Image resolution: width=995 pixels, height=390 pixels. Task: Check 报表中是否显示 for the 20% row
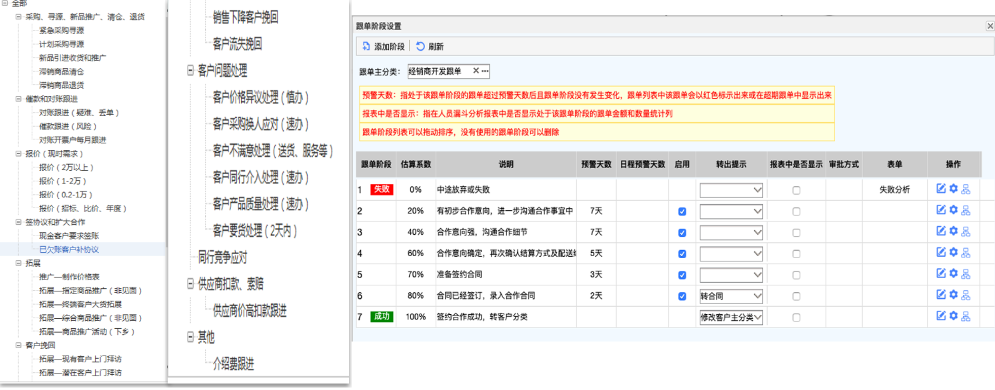(x=796, y=211)
